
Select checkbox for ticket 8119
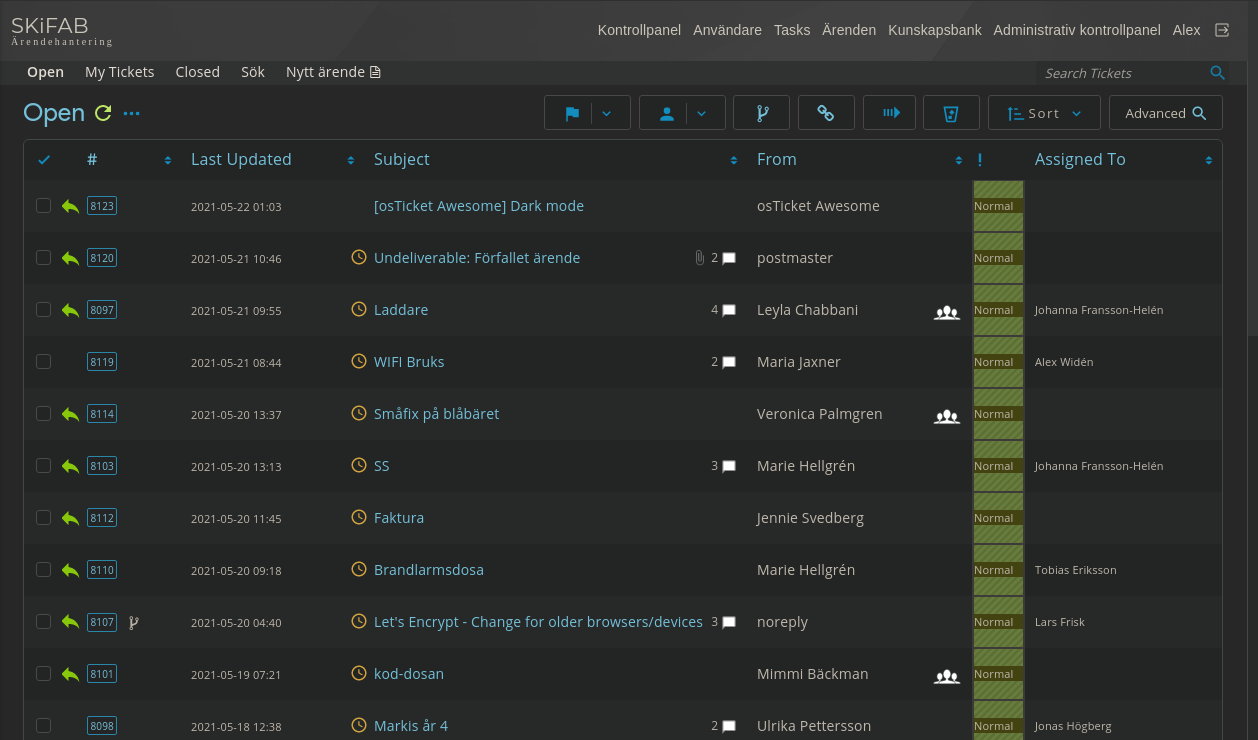43,362
